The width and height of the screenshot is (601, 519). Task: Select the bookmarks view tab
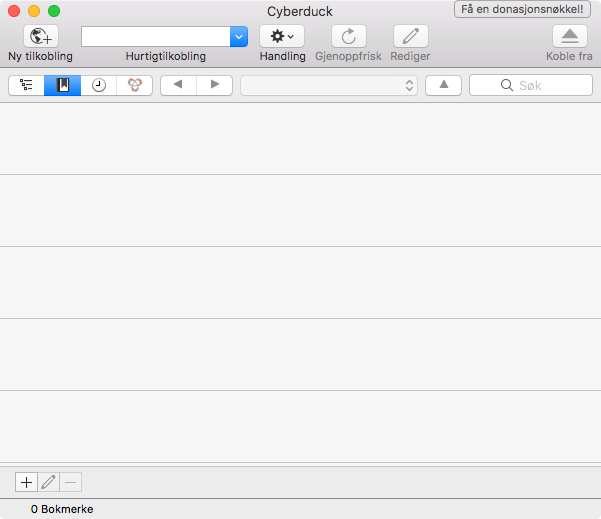[62, 85]
